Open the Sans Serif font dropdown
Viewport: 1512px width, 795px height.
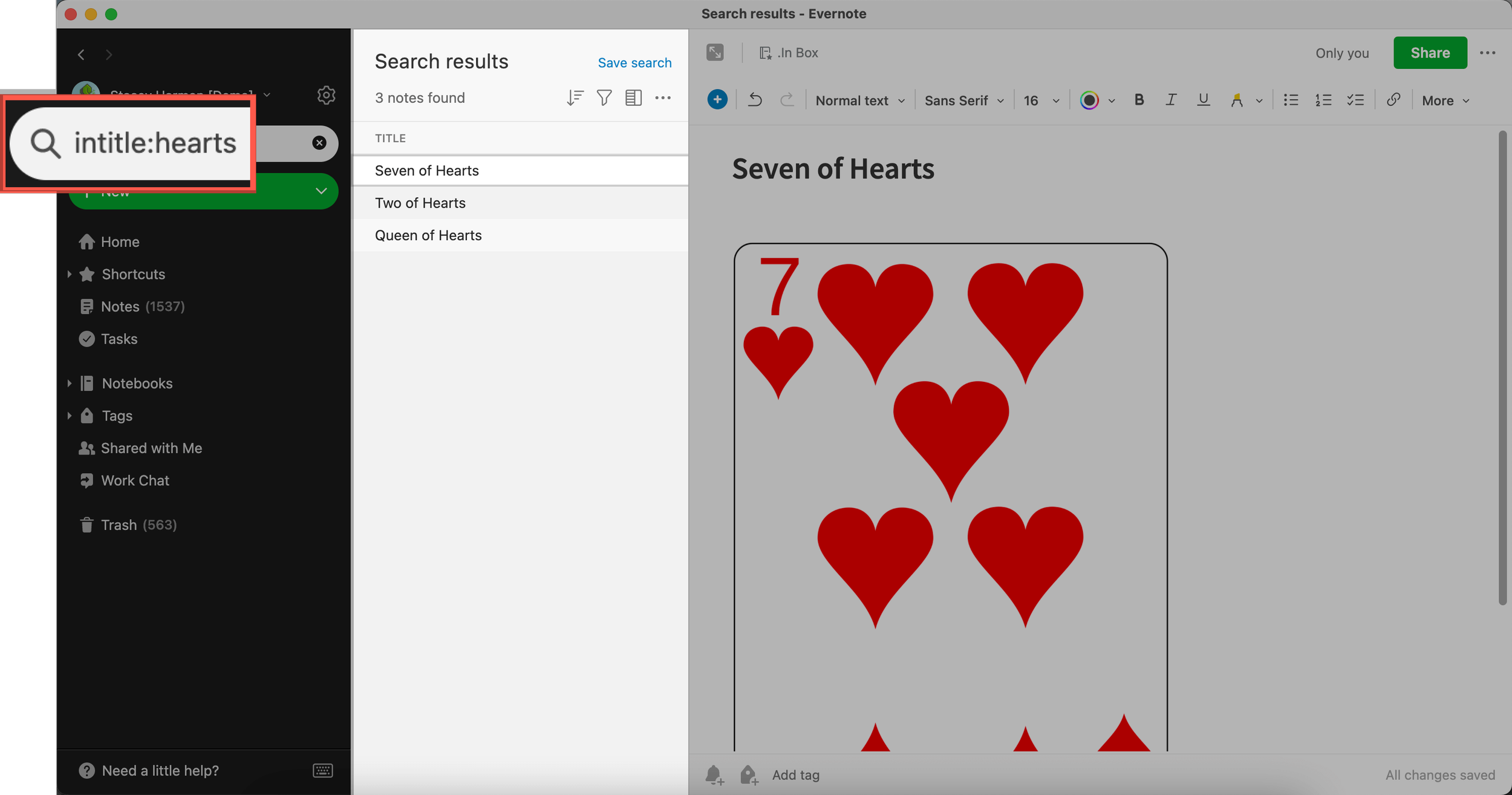tap(963, 100)
